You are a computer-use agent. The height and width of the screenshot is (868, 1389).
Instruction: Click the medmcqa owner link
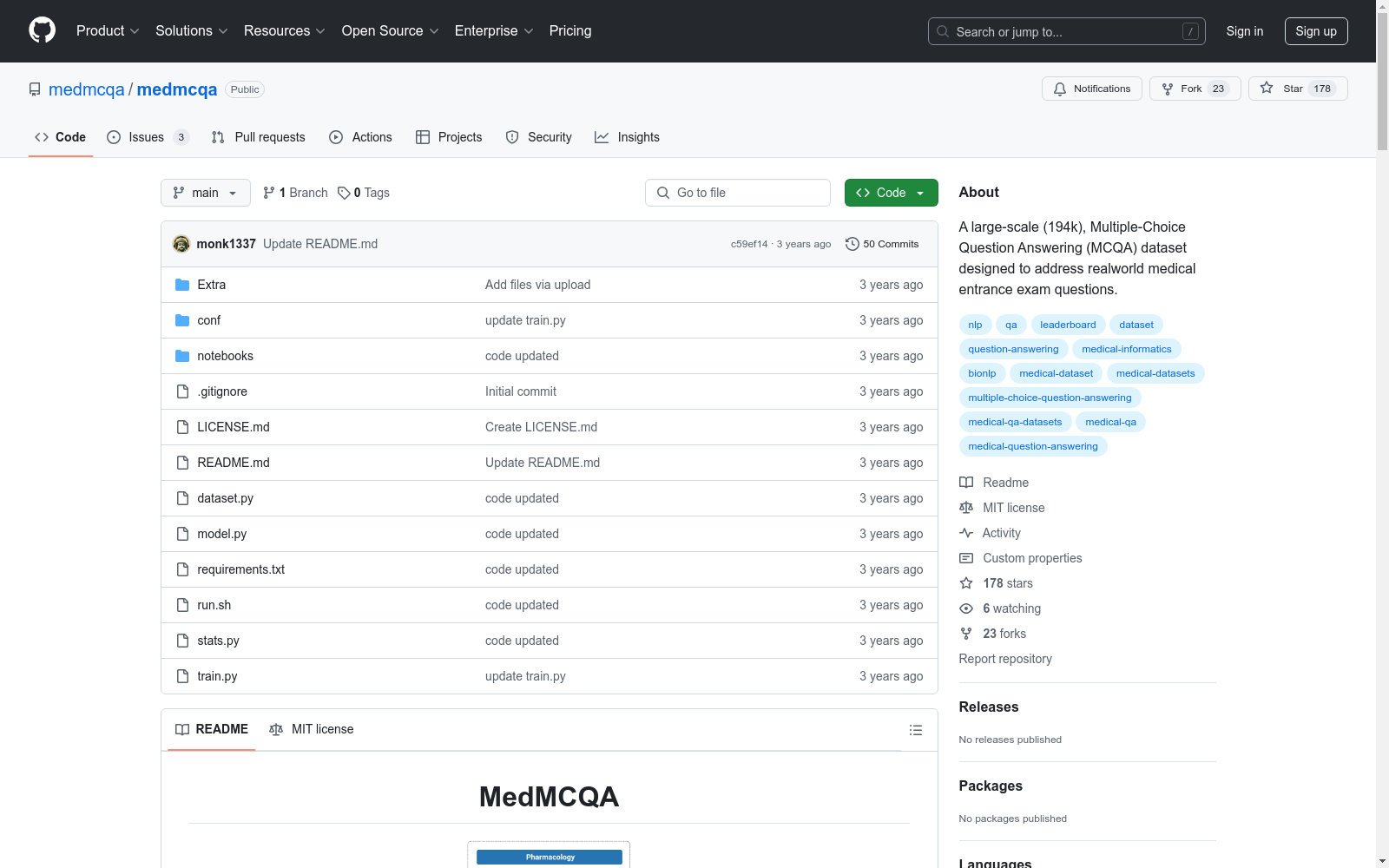point(87,89)
